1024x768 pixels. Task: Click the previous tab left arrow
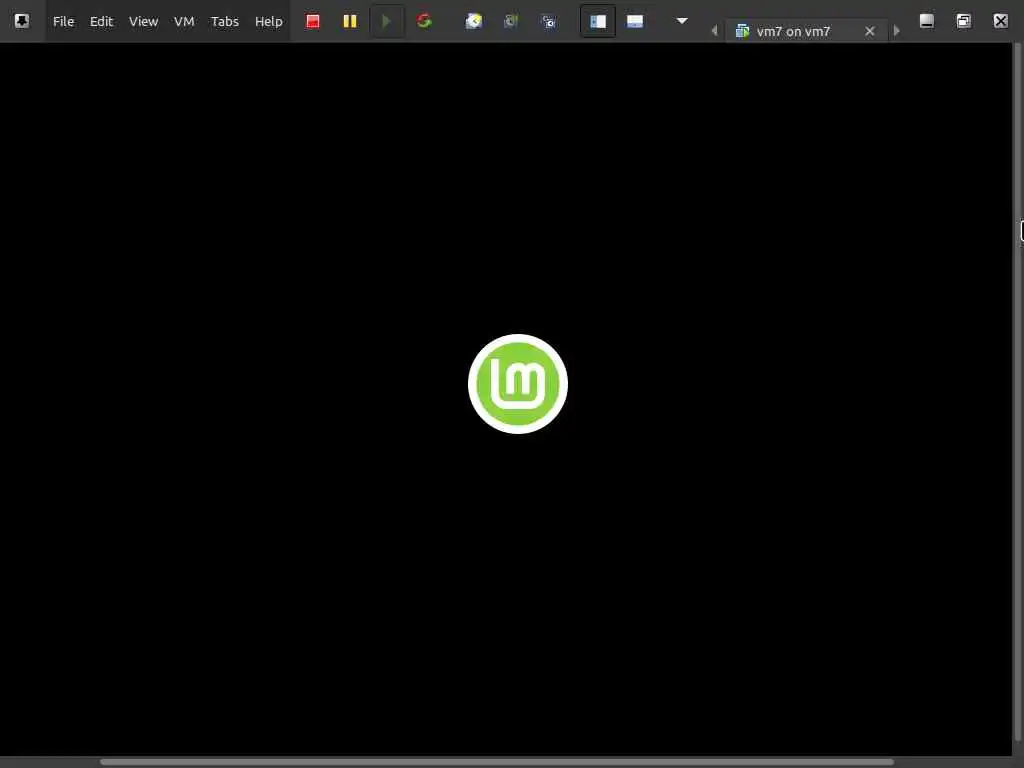[x=714, y=31]
